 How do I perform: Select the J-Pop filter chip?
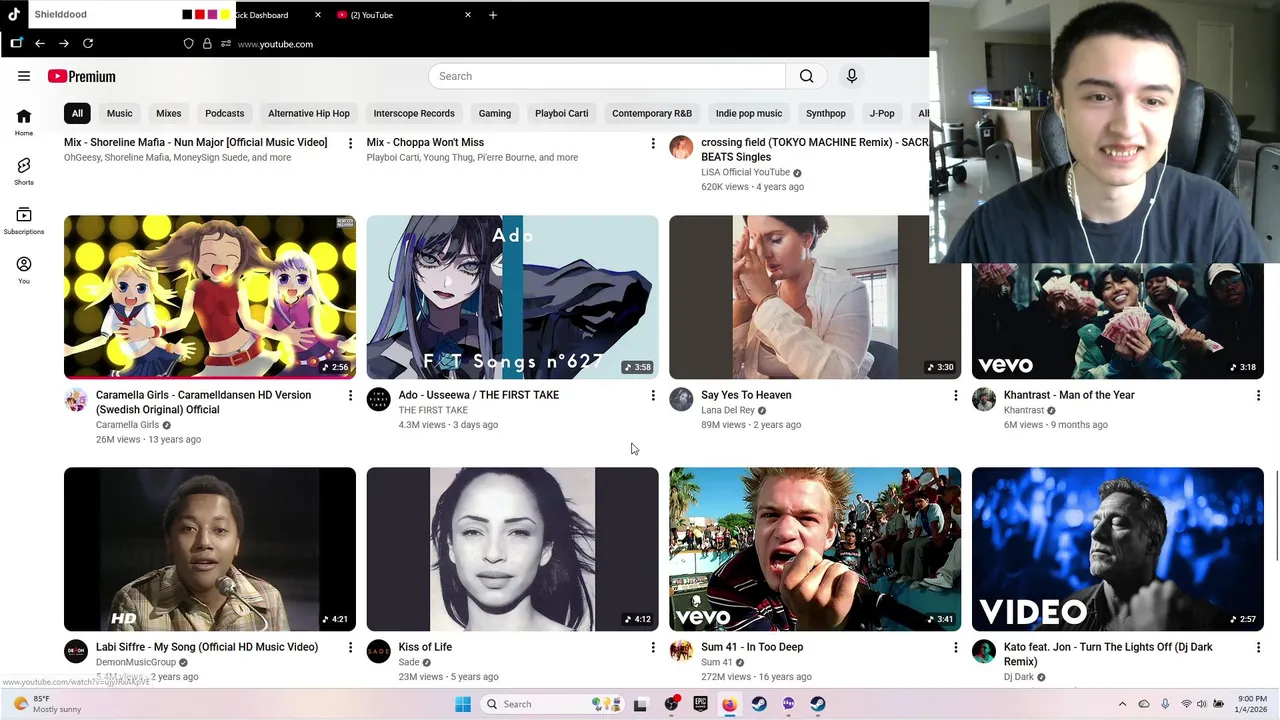tap(882, 113)
